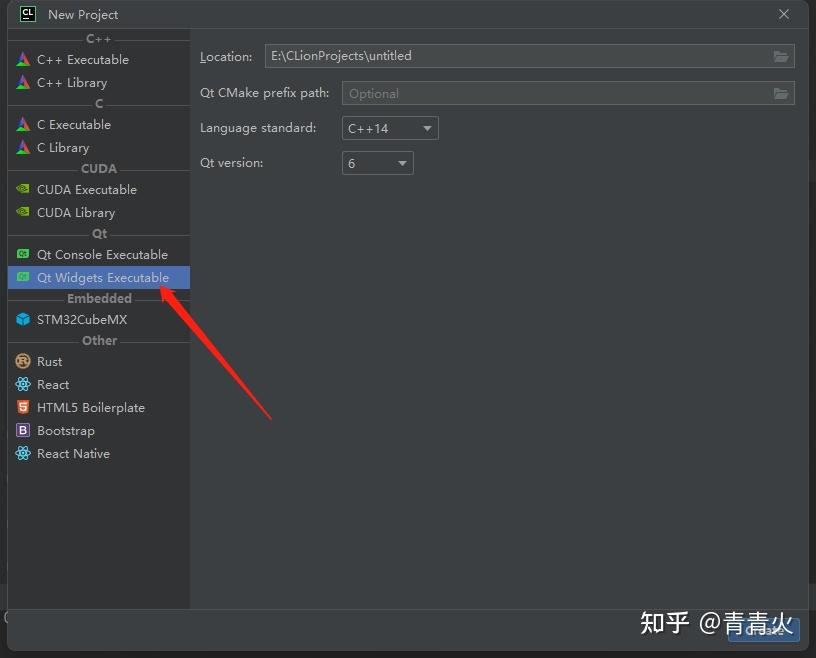The width and height of the screenshot is (816, 658).
Task: Browse for Location folder
Action: pyautogui.click(x=781, y=56)
